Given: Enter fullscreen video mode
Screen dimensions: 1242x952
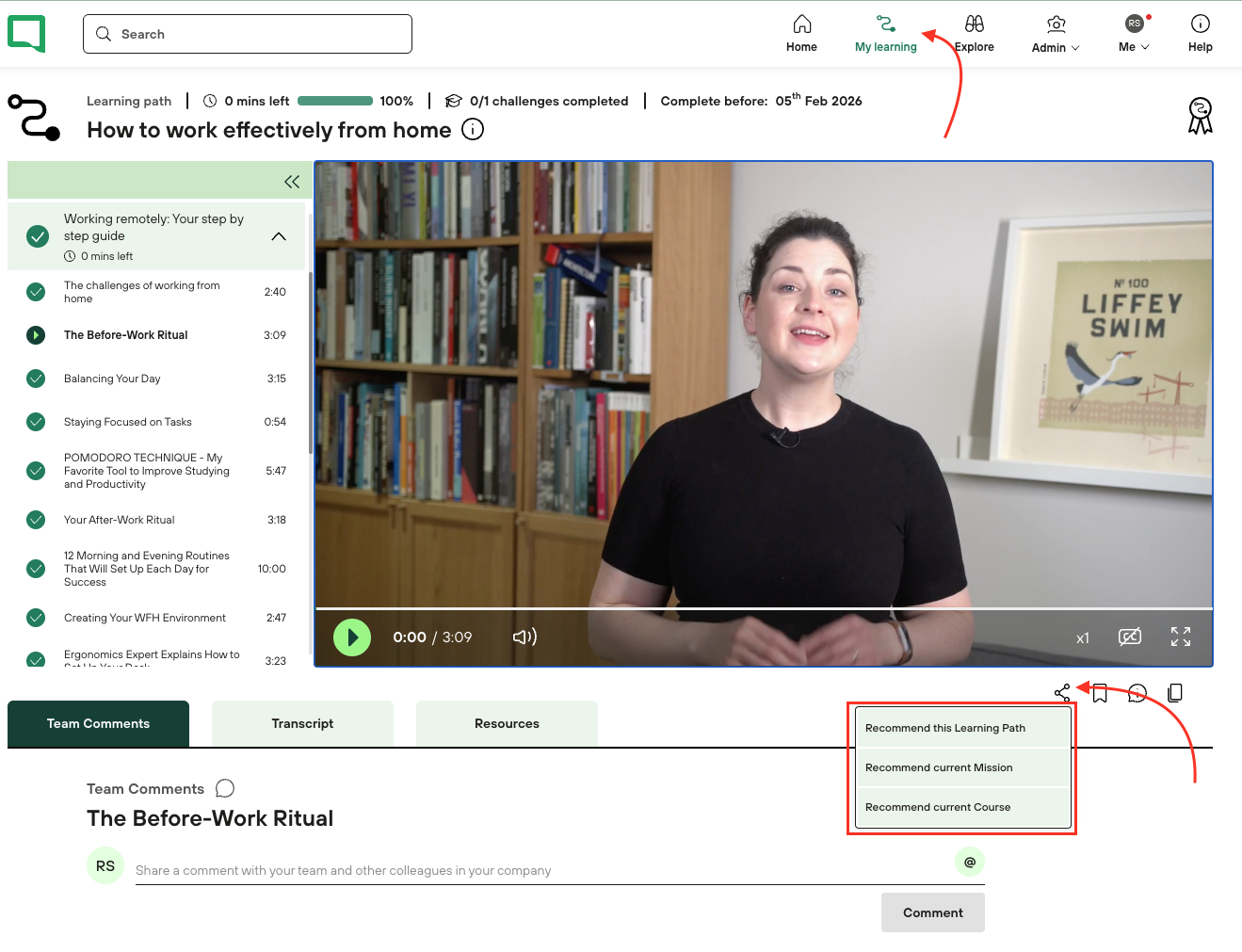Looking at the screenshot, I should pos(1180,637).
